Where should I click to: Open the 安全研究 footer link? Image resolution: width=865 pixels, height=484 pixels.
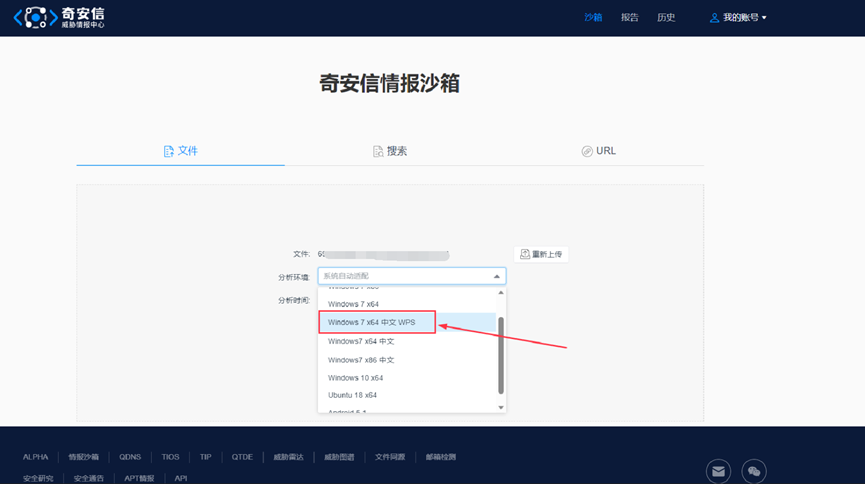click(x=38, y=478)
